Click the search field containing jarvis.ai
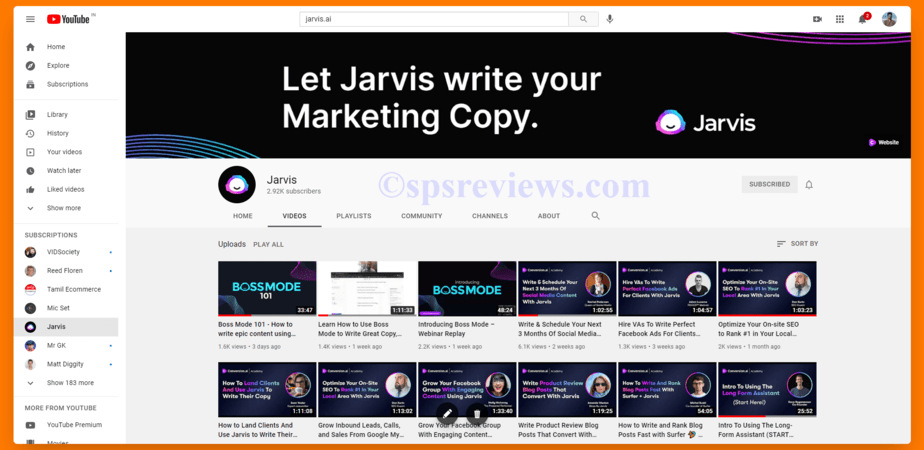924x450 pixels. tap(433, 19)
